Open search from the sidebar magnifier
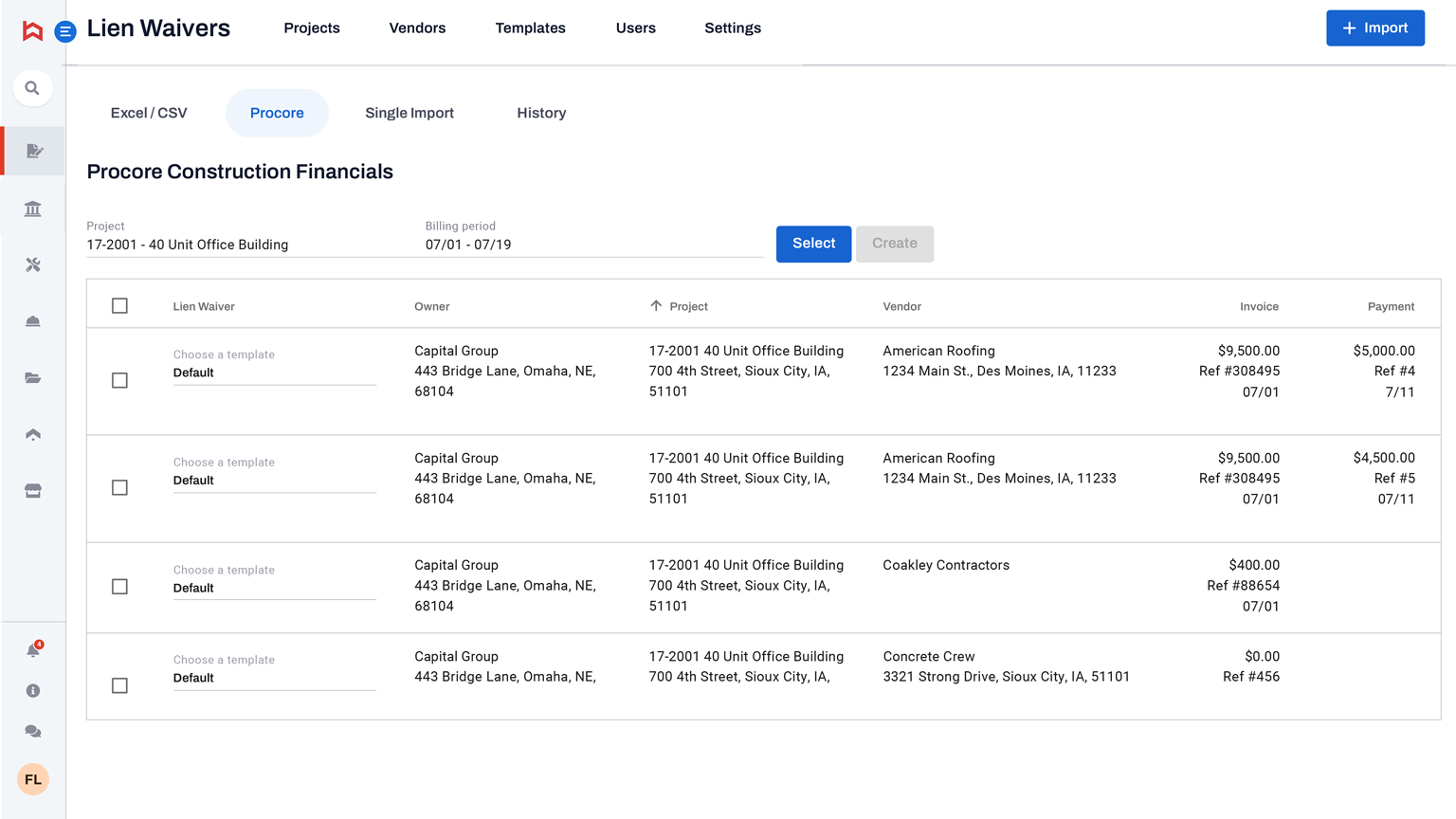The image size is (1456, 819). pos(32,88)
